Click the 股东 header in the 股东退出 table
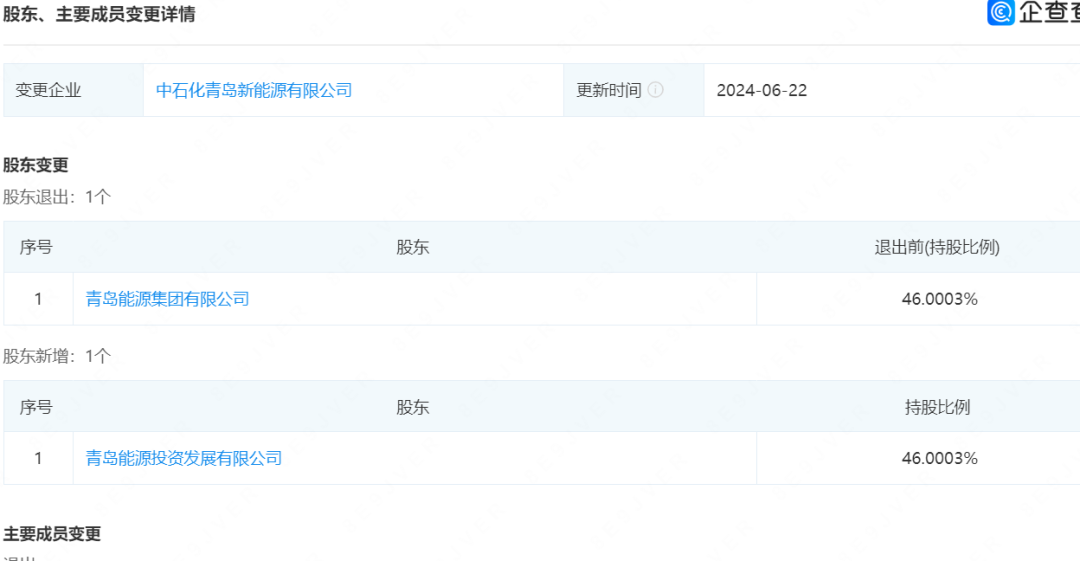 click(x=413, y=247)
